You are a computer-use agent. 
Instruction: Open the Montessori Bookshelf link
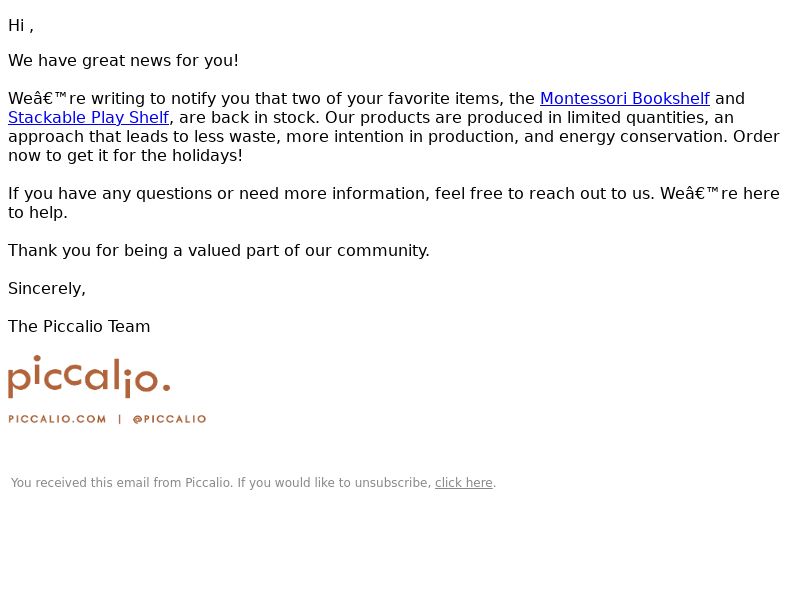pyautogui.click(x=624, y=98)
